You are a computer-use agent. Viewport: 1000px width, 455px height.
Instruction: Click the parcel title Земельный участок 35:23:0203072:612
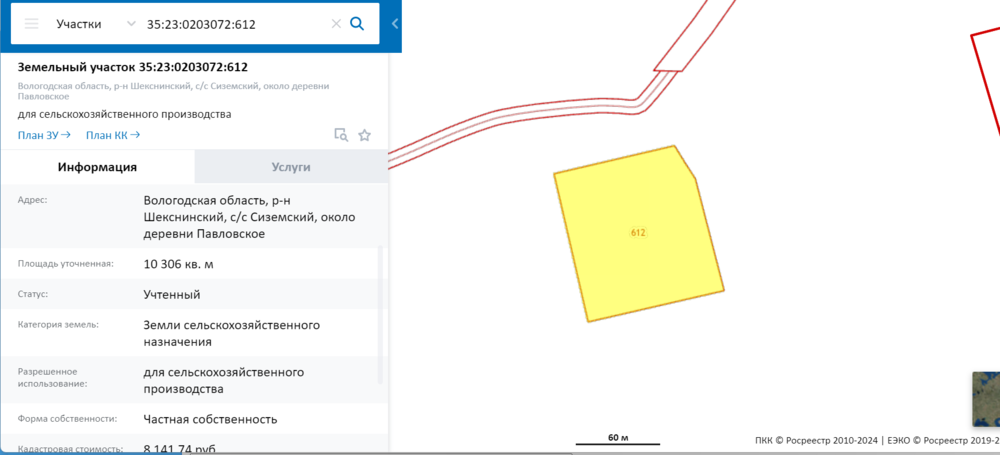[x=133, y=67]
